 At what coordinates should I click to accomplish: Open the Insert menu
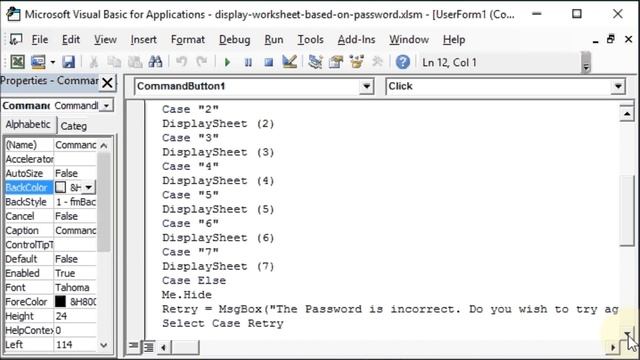(143, 40)
